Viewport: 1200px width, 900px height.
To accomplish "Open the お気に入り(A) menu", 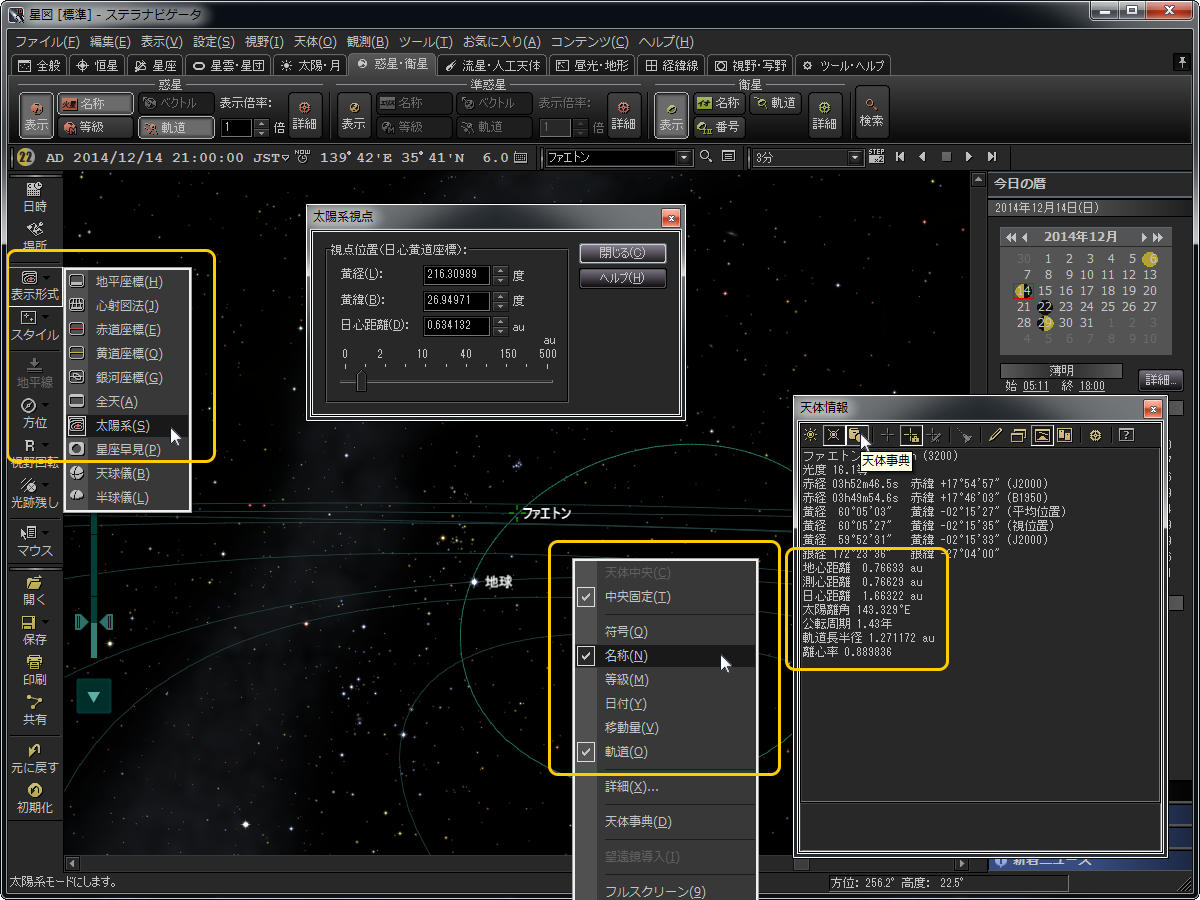I will [x=501, y=42].
